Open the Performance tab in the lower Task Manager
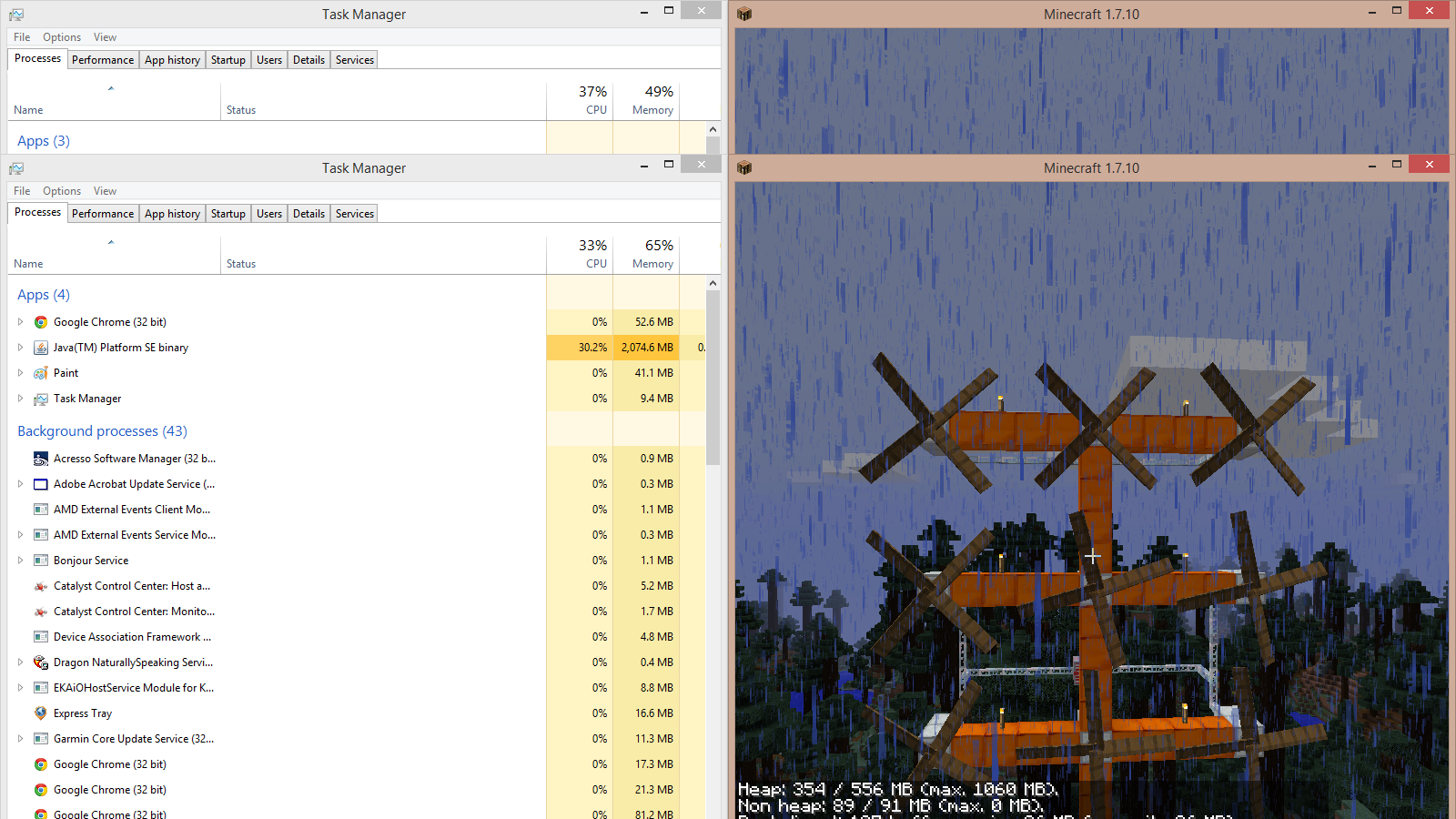The height and width of the screenshot is (819, 1456). click(x=103, y=214)
